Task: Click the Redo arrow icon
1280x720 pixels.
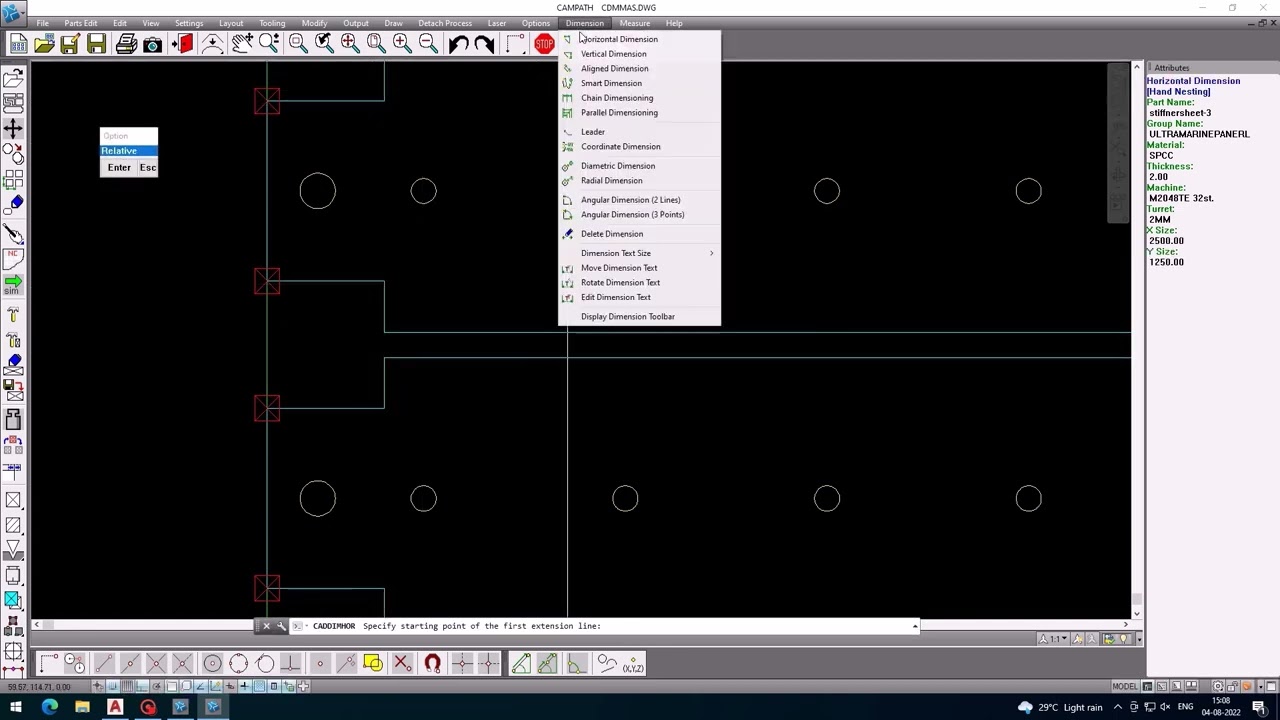Action: [484, 43]
